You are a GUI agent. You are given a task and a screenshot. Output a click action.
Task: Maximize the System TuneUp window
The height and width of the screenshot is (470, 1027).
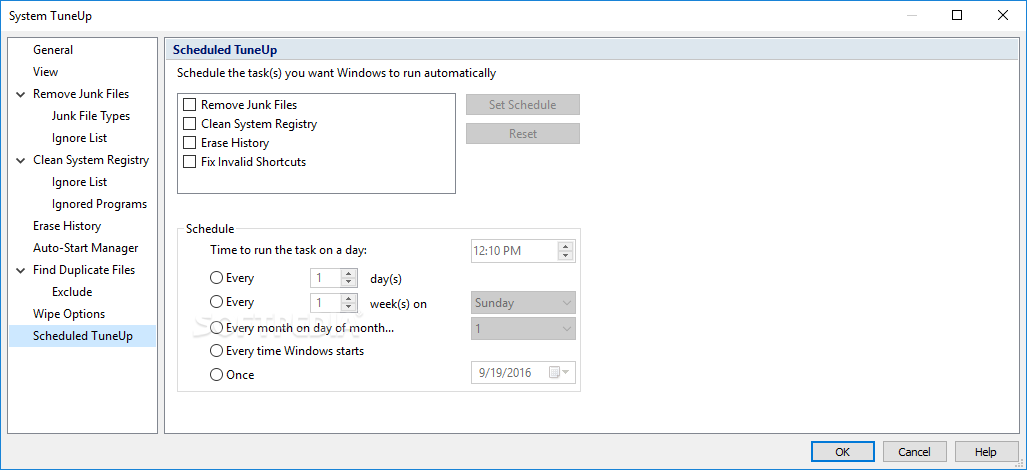pos(957,16)
